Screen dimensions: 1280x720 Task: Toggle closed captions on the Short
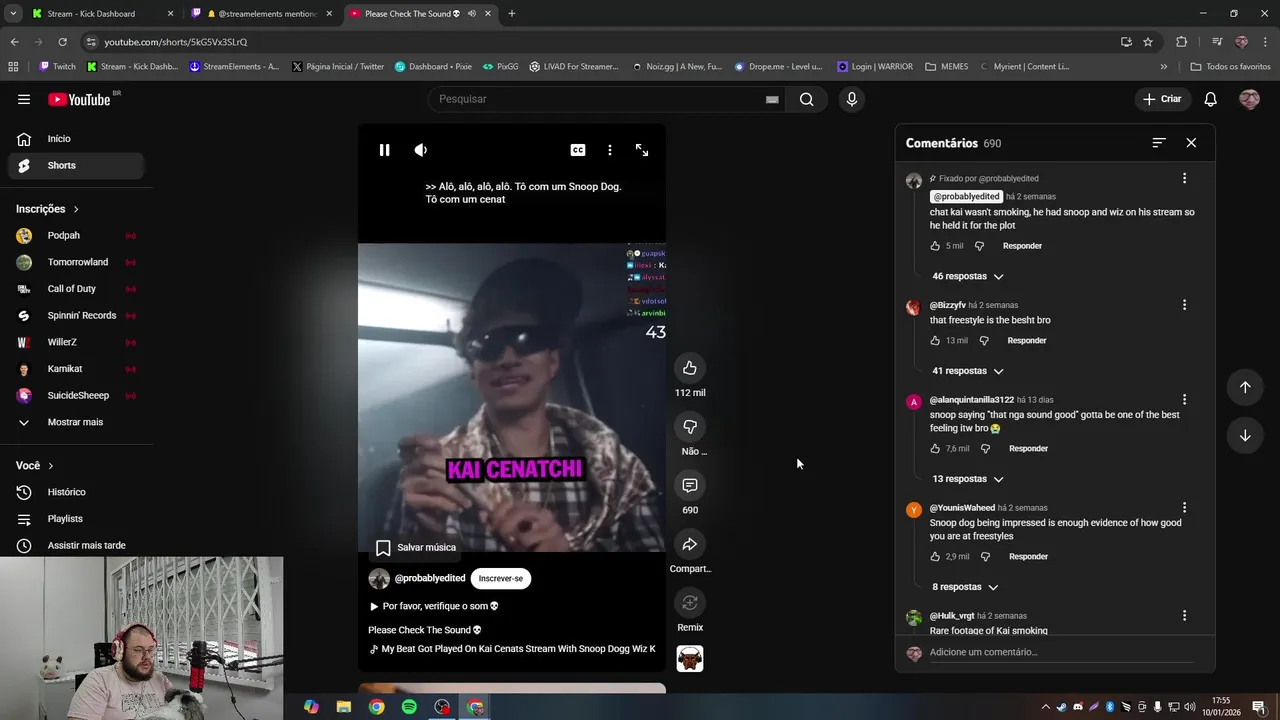pos(578,150)
